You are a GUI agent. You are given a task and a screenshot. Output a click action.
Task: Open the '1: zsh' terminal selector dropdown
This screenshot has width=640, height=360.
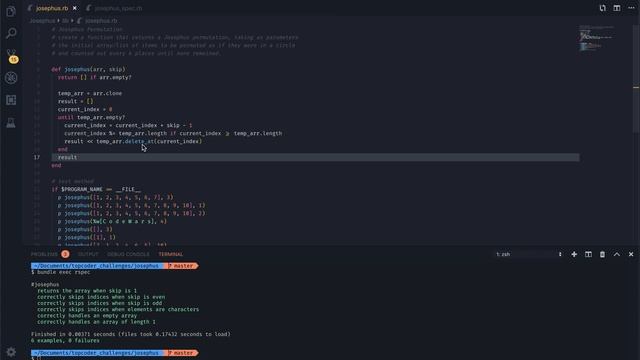pyautogui.click(x=529, y=254)
